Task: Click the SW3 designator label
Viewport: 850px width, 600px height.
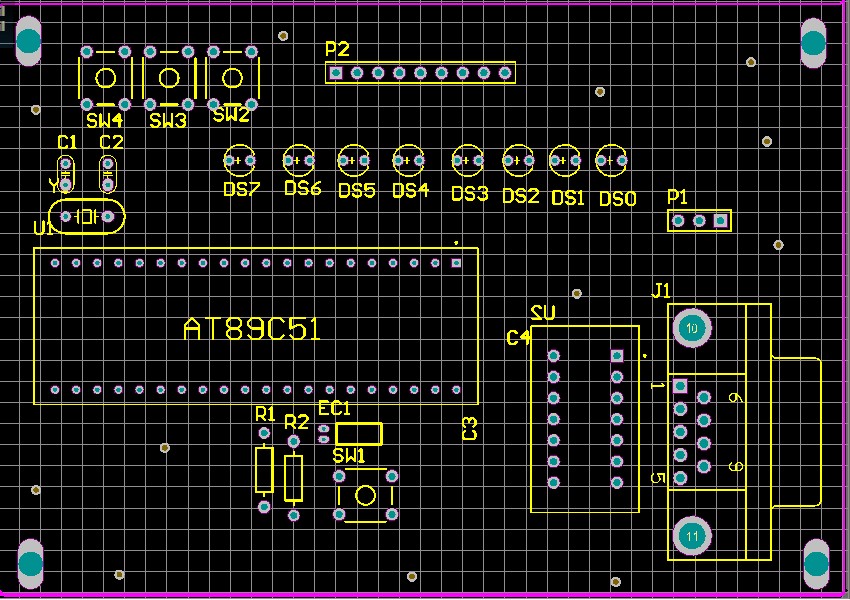Action: click(x=168, y=120)
